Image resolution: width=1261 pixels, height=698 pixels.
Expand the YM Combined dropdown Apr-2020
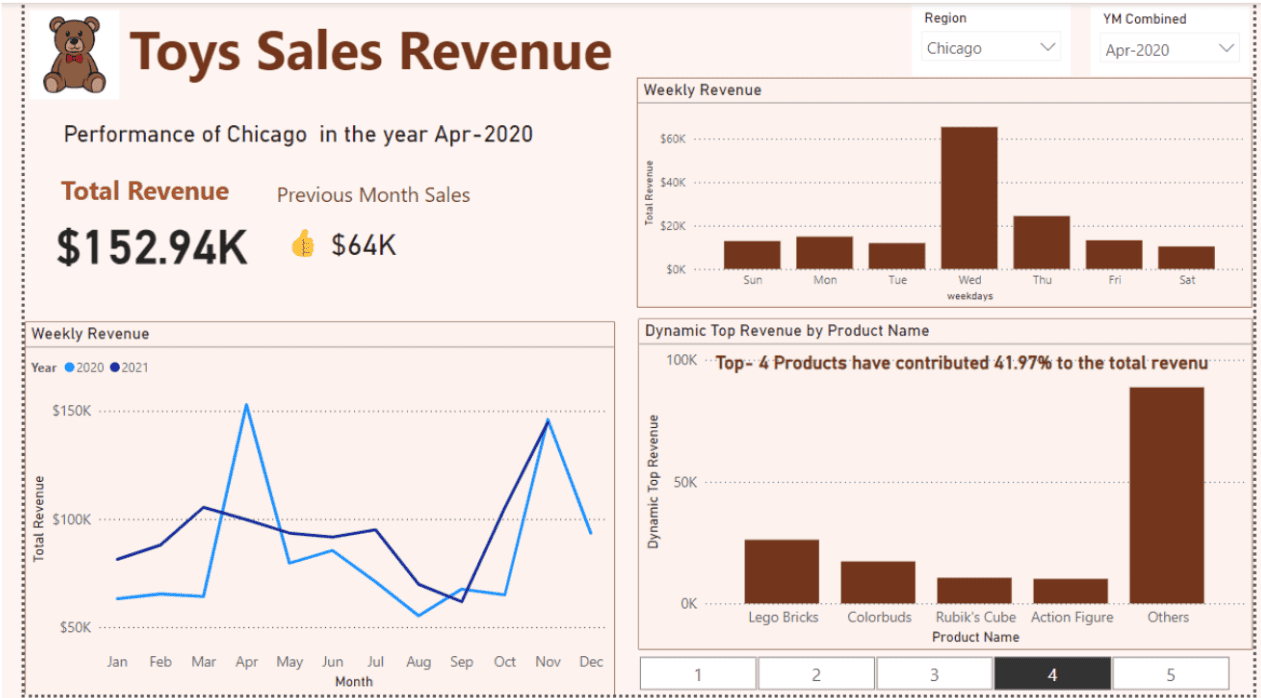pyautogui.click(x=1169, y=49)
